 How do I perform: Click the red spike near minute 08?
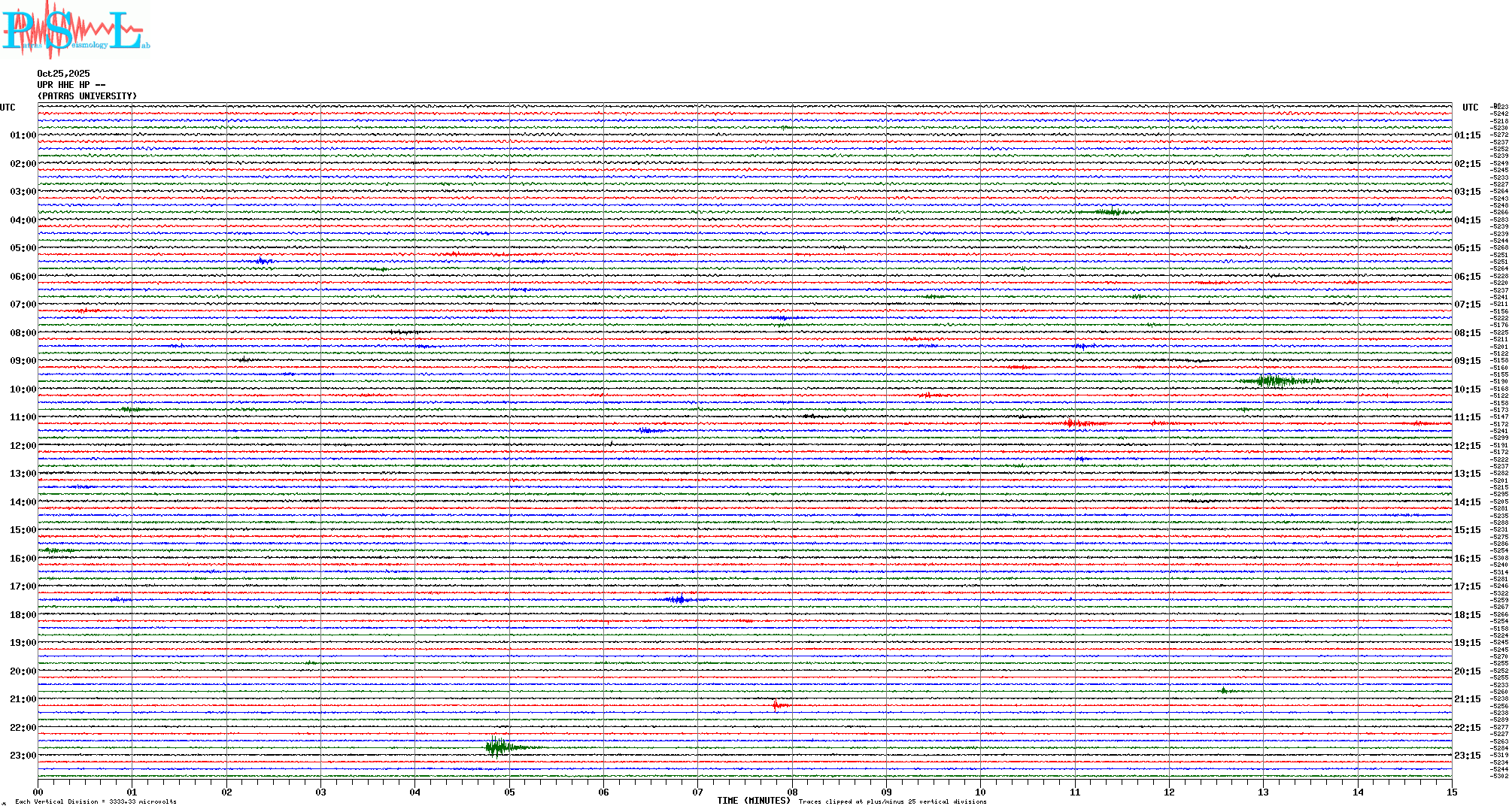point(776,705)
